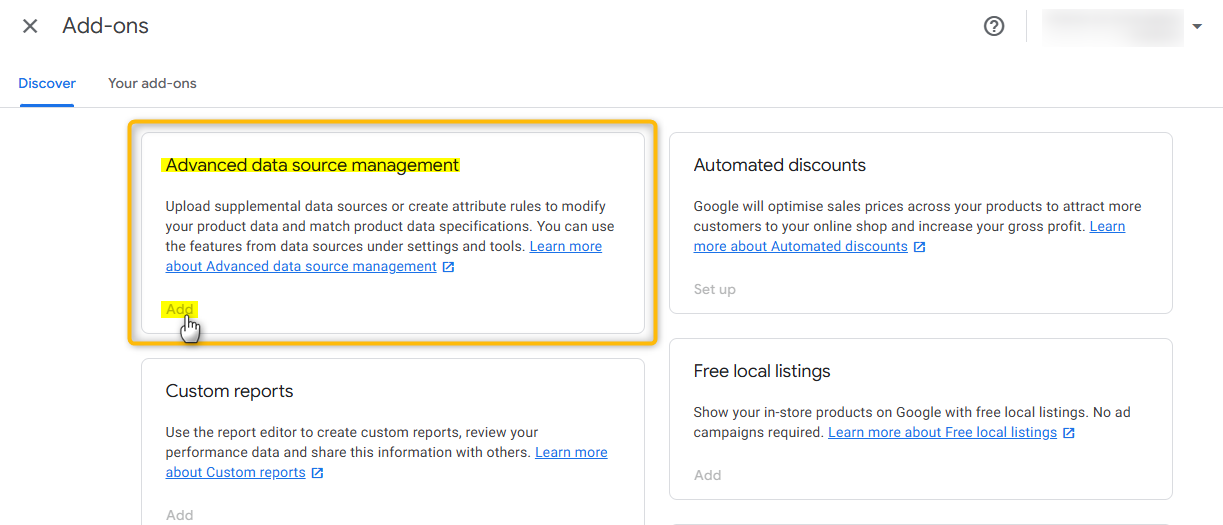Close the Add-ons page with the X icon
The width and height of the screenshot is (1223, 525).
[x=30, y=26]
